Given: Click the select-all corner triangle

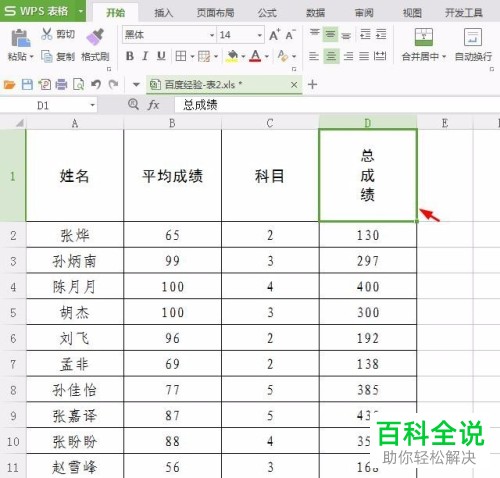Looking at the screenshot, I should pos(20,123).
